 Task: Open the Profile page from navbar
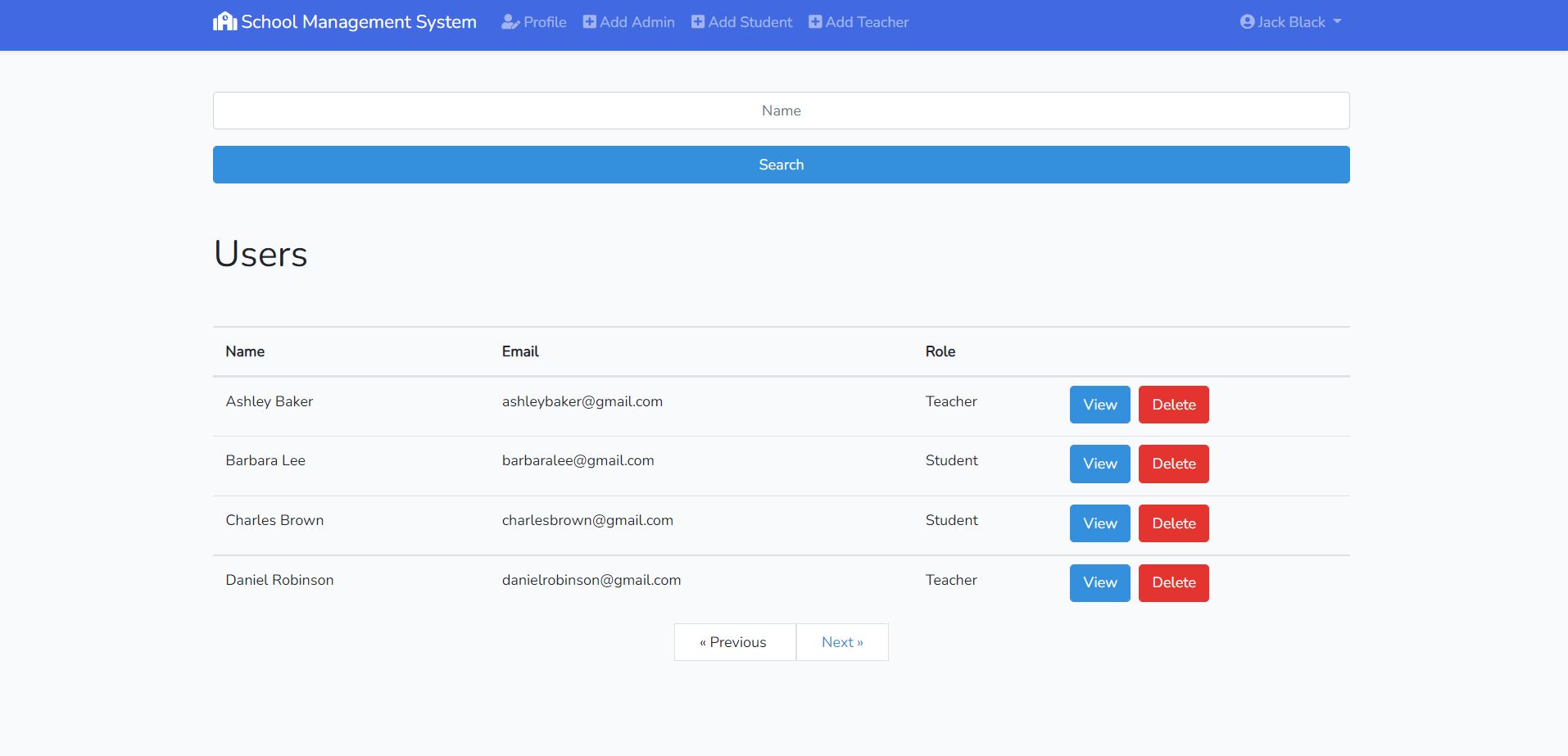543,22
